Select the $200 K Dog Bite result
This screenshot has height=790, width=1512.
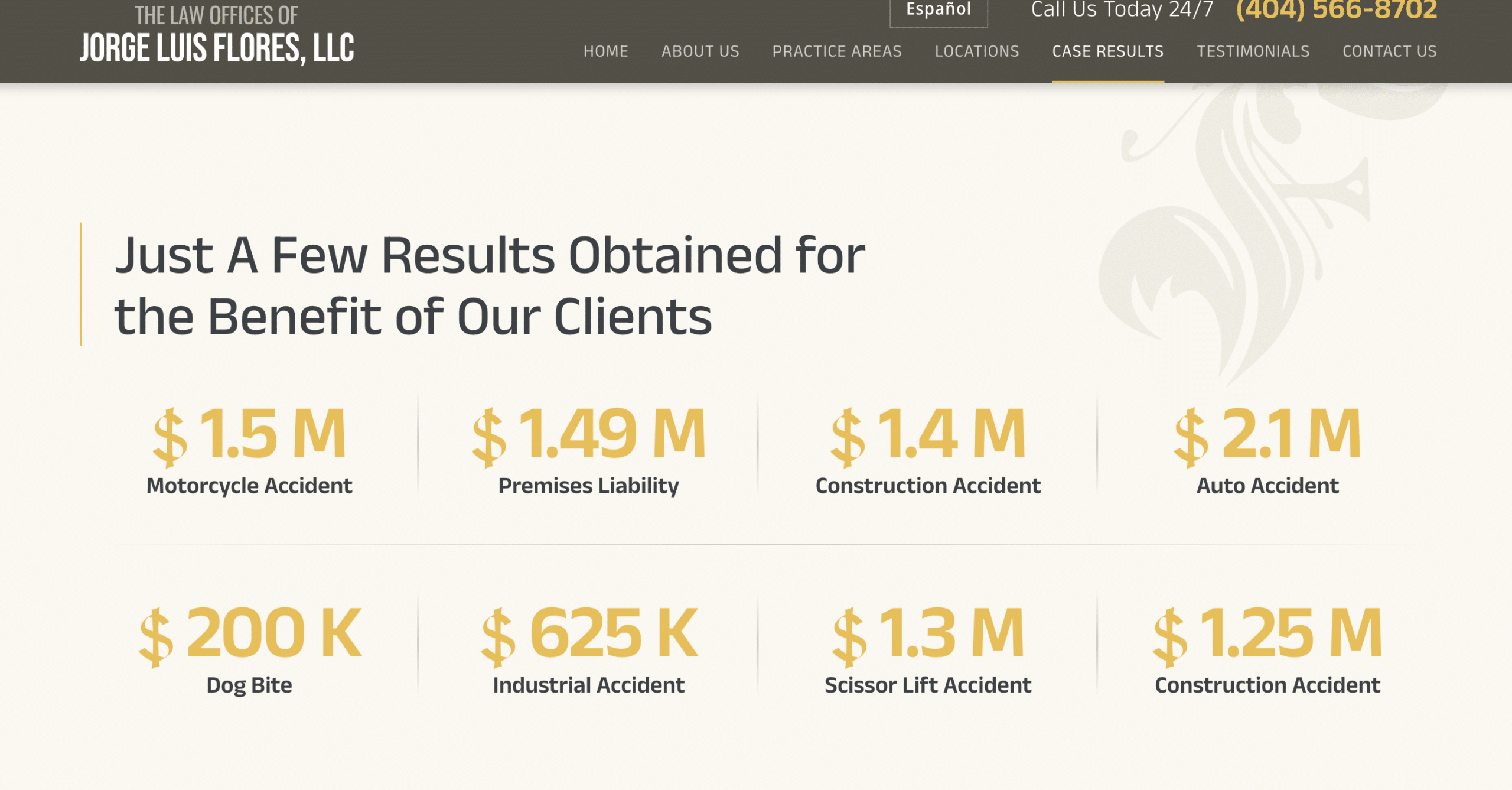click(249, 648)
